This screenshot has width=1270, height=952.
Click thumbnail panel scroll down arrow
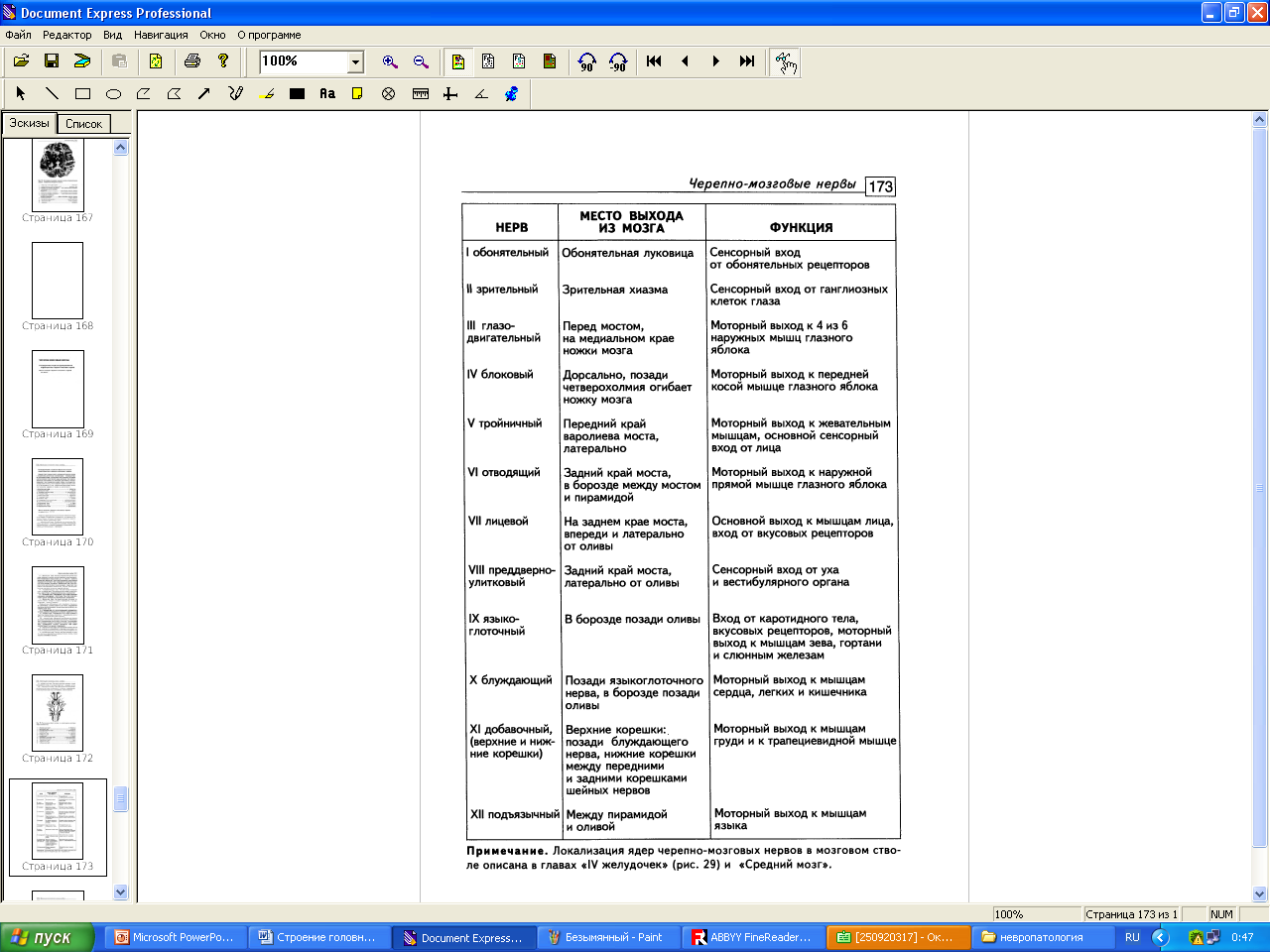click(x=121, y=892)
